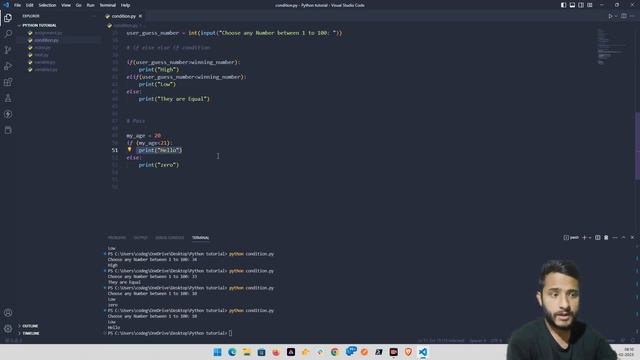
Task: Open the File menu
Action: [x=17, y=5]
